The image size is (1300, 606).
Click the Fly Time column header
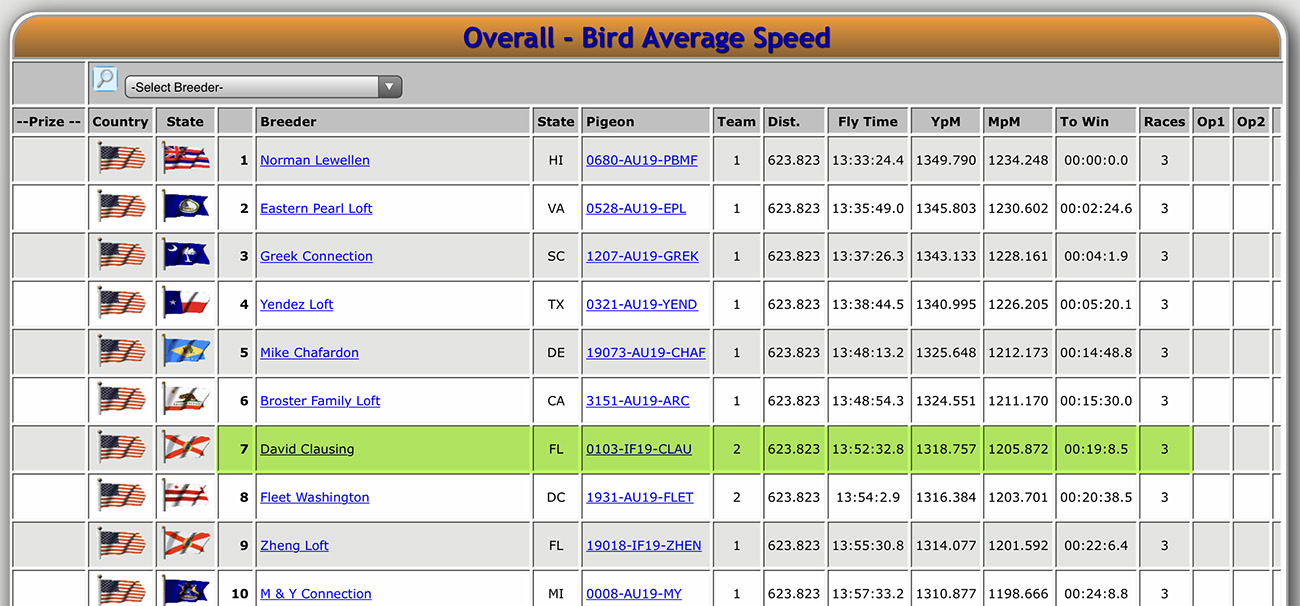(867, 121)
